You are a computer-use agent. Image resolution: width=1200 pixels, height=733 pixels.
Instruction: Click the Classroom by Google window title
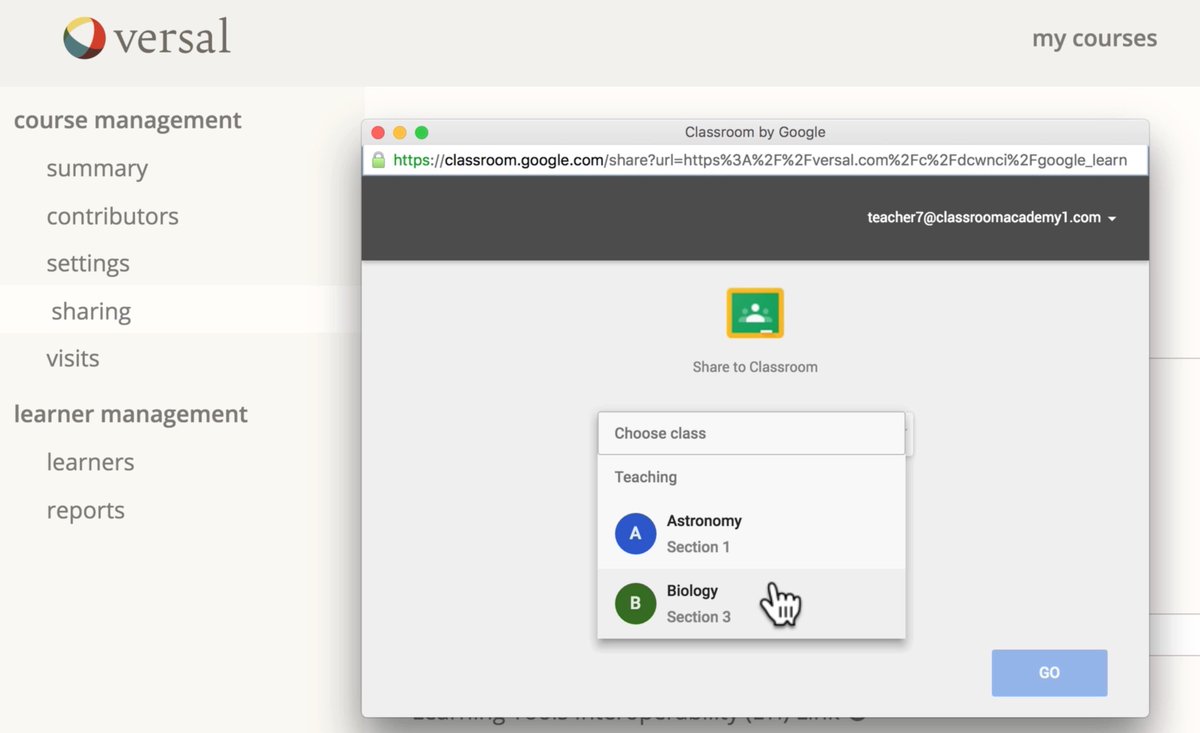(x=755, y=132)
